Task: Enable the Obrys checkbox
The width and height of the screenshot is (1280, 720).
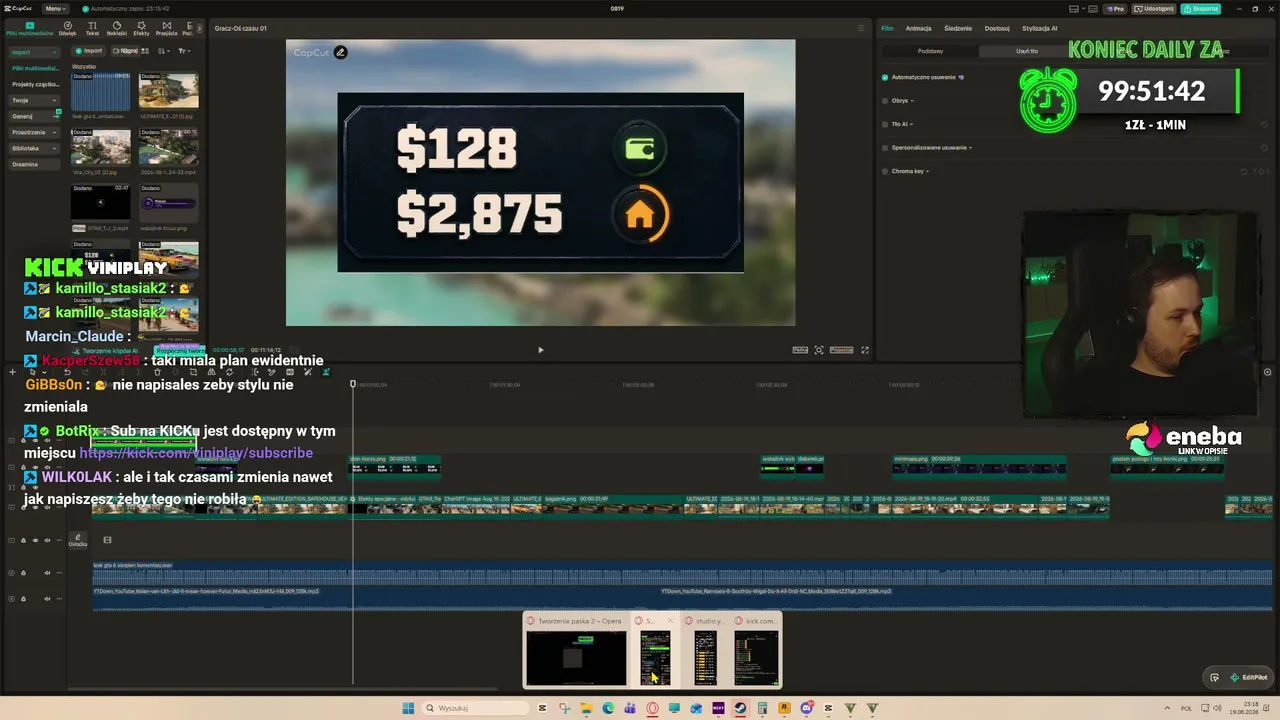Action: pos(885,101)
